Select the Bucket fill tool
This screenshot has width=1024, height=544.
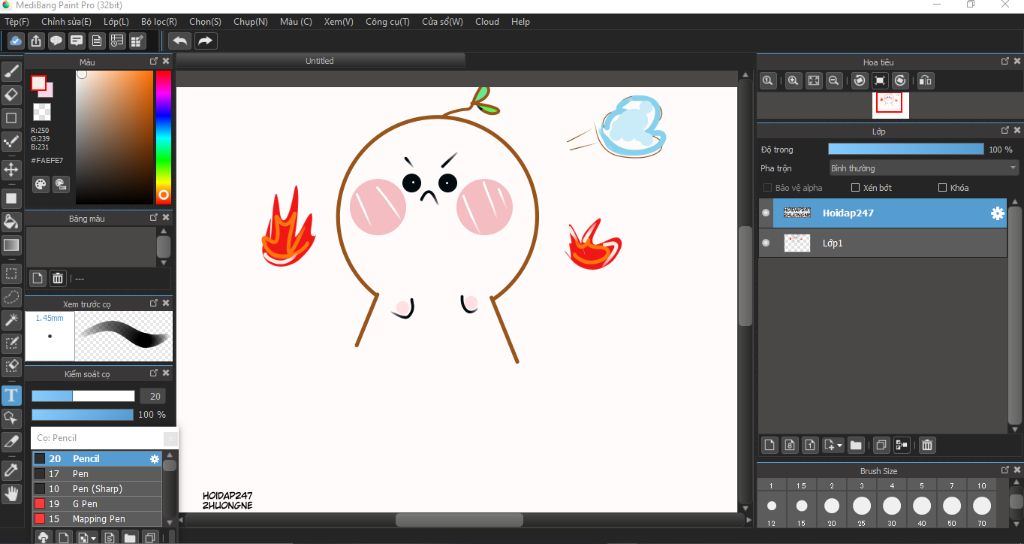tap(12, 221)
